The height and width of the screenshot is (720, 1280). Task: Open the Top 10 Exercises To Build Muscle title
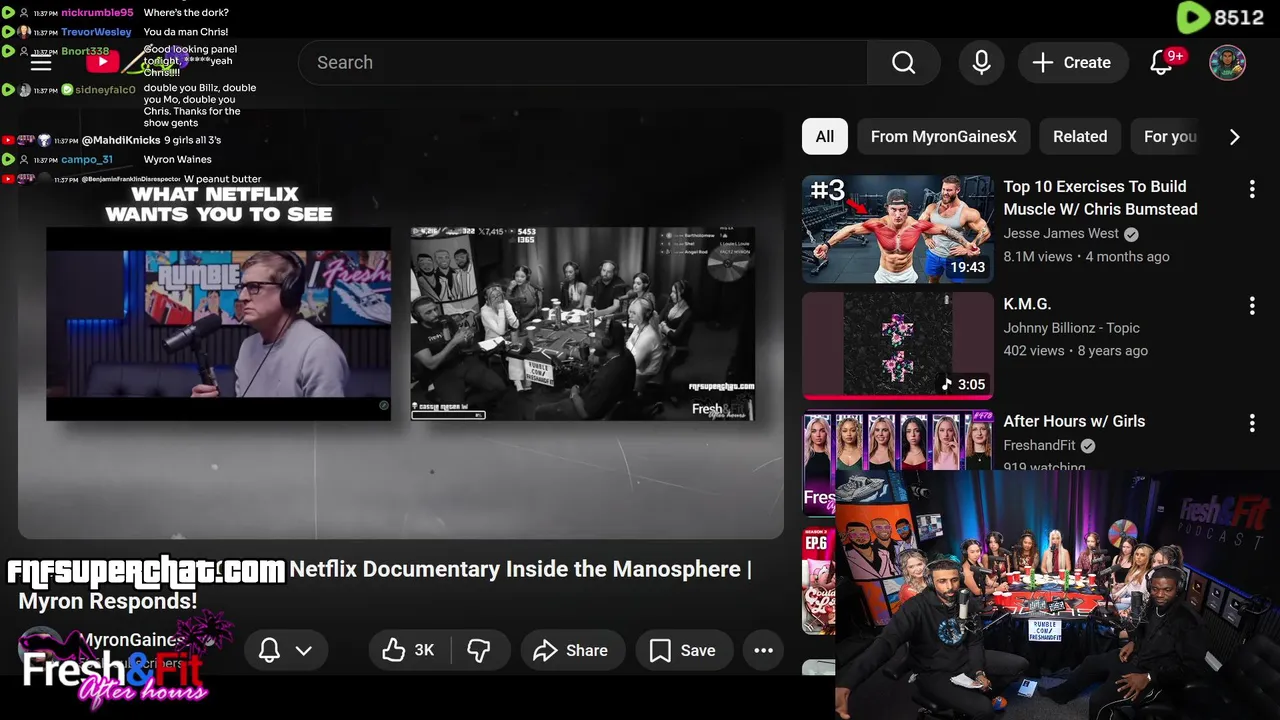1100,198
